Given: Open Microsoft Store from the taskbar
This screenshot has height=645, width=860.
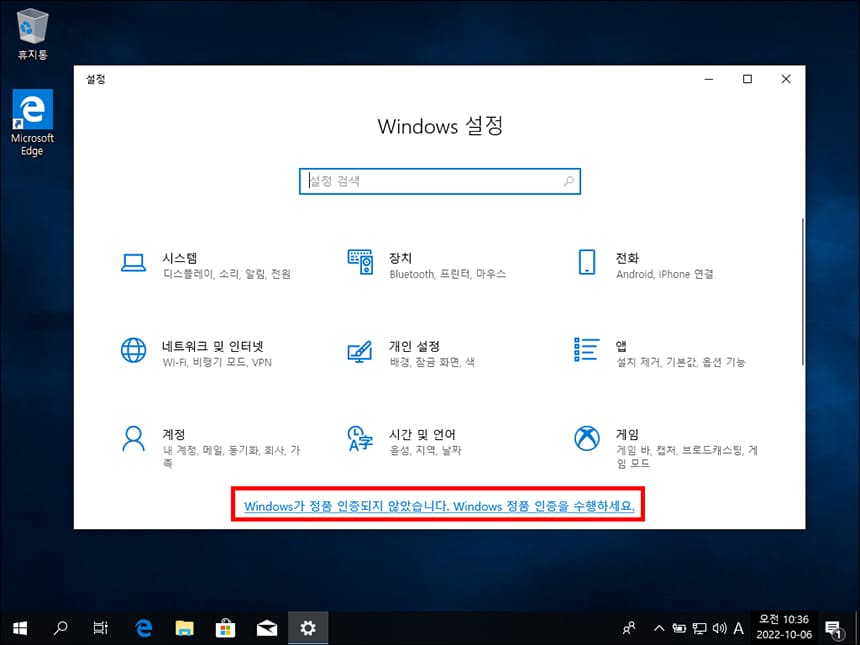Looking at the screenshot, I should 225,628.
